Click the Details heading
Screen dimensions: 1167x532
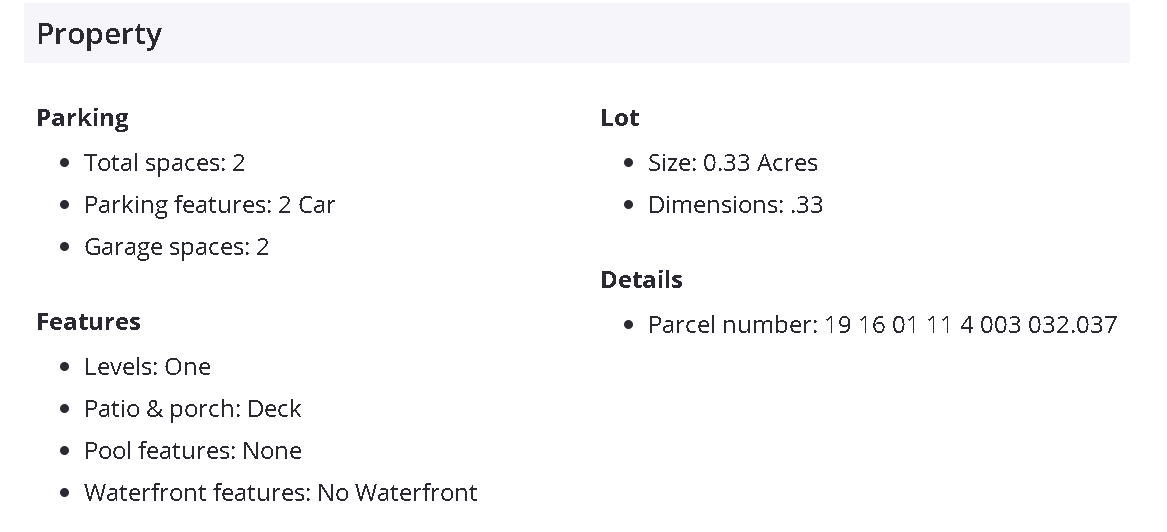(x=642, y=280)
